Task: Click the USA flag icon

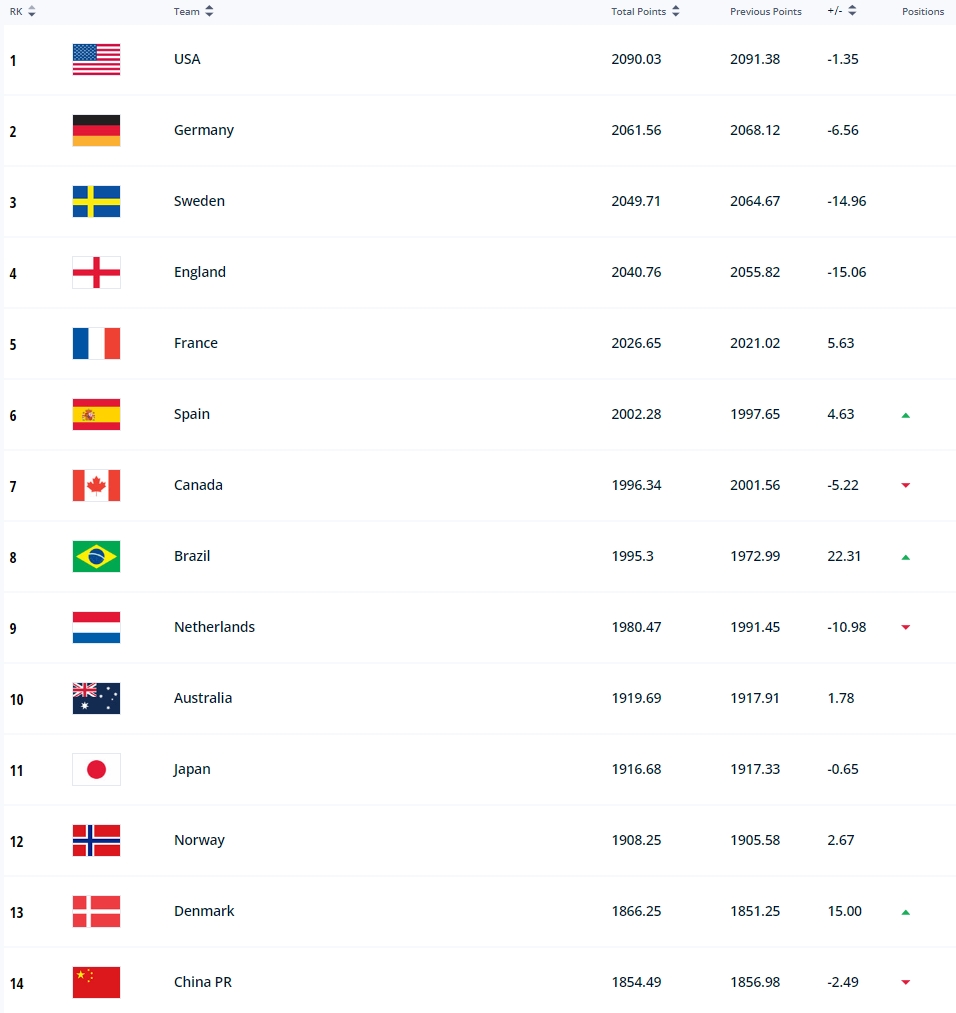Action: (96, 59)
